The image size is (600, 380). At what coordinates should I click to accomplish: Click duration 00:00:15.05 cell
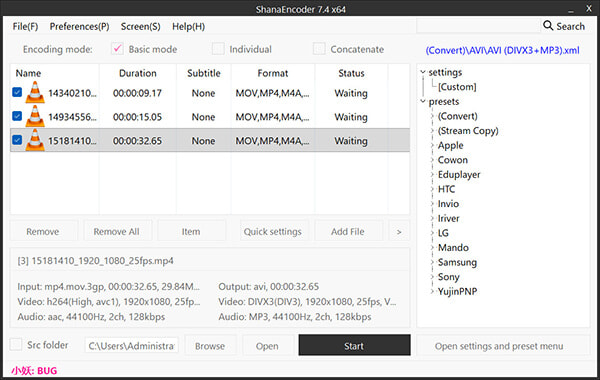click(137, 117)
